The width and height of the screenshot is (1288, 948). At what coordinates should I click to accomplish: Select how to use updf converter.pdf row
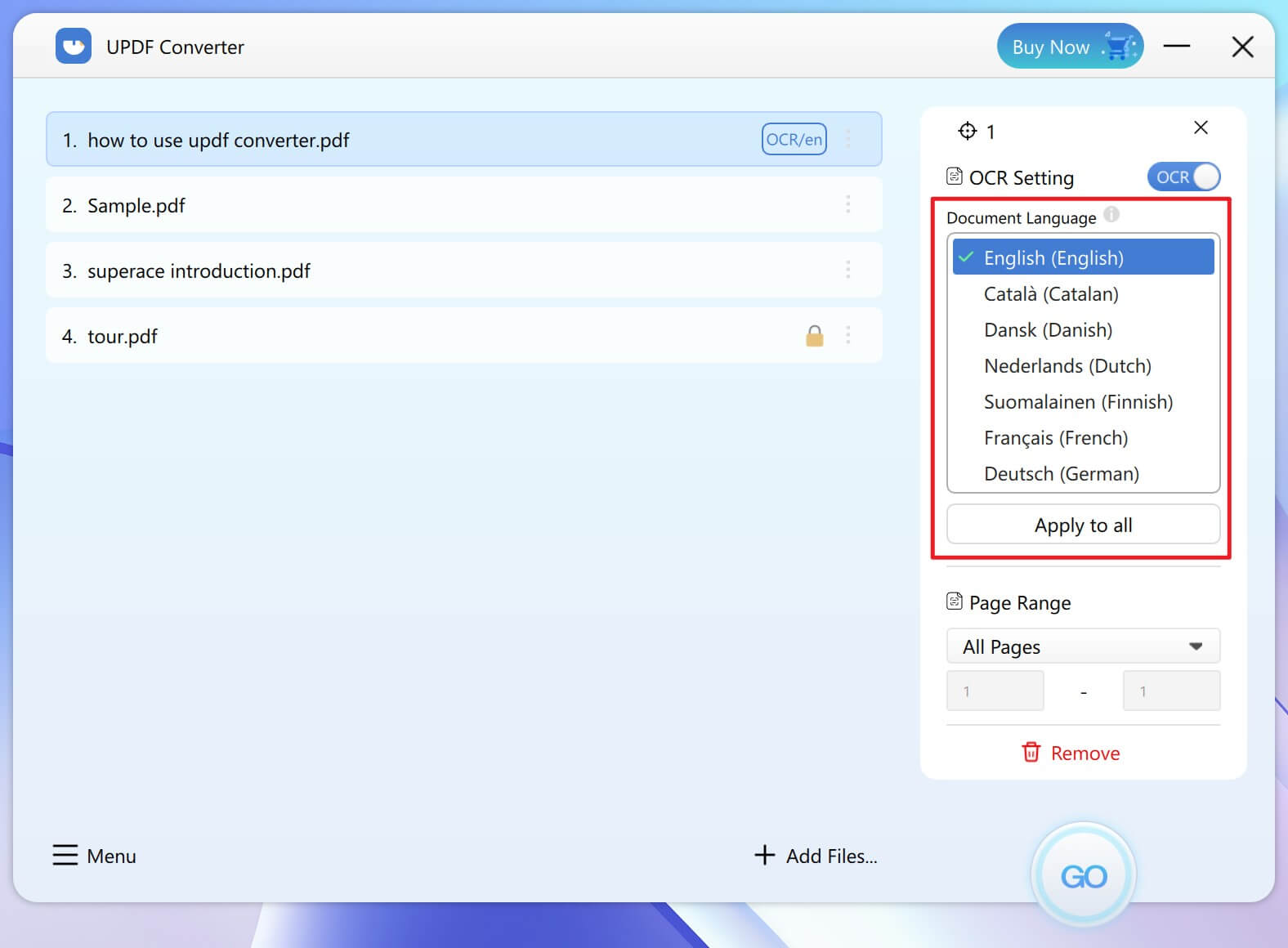[x=463, y=139]
